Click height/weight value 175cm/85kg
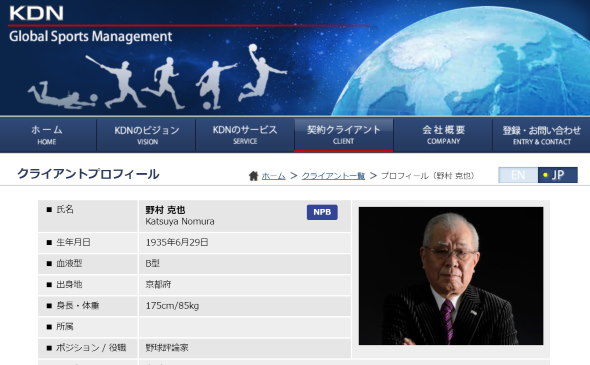 pyautogui.click(x=172, y=306)
